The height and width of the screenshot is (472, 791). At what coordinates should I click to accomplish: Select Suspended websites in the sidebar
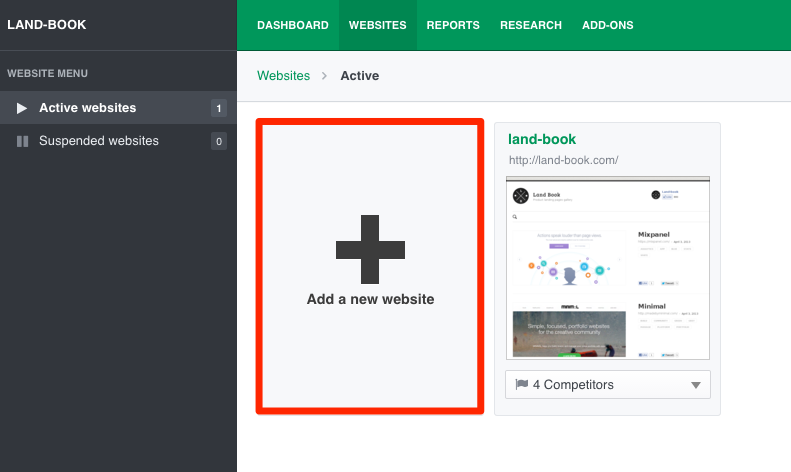98,141
